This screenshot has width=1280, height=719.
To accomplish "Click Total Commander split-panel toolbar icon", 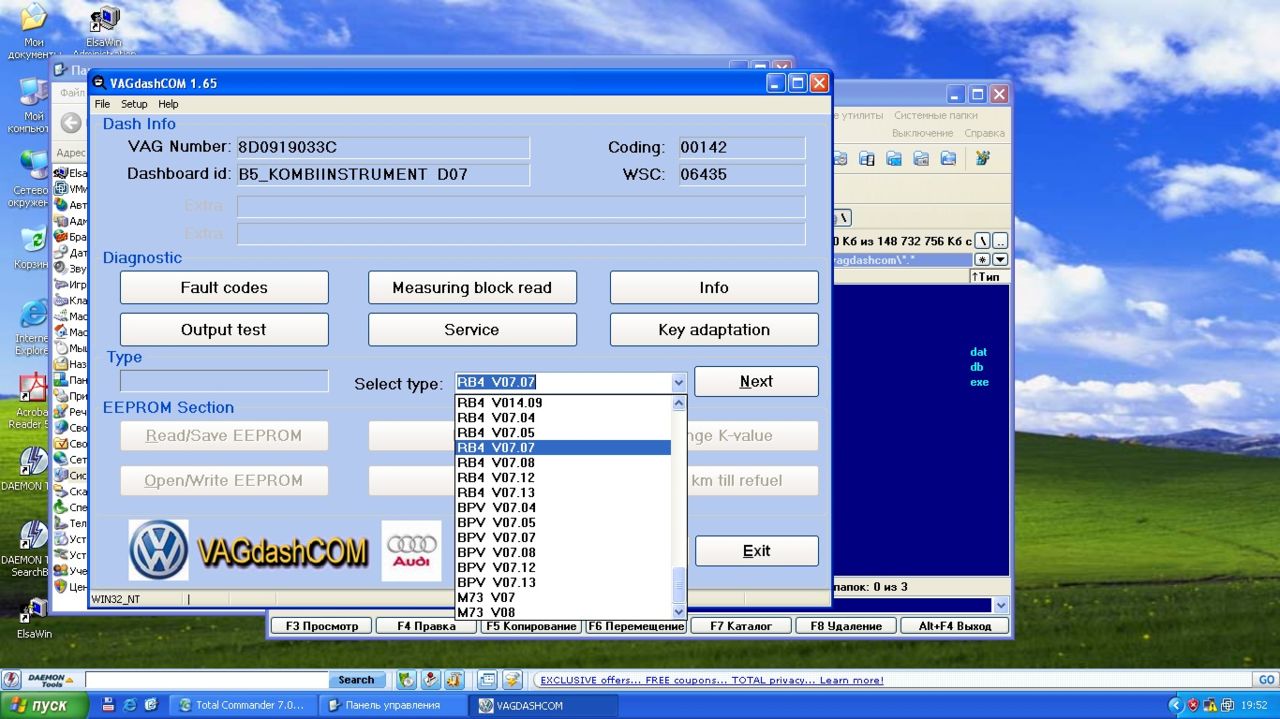I will 867,158.
